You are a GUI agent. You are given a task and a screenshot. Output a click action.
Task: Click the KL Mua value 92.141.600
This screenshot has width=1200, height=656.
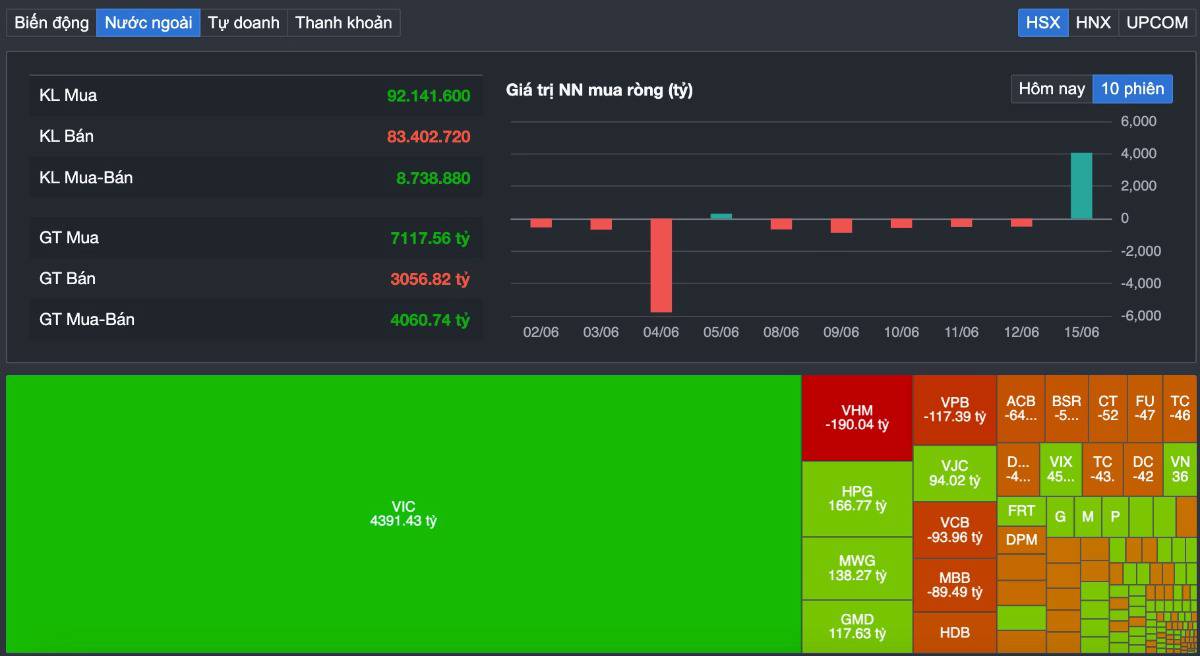tap(428, 96)
